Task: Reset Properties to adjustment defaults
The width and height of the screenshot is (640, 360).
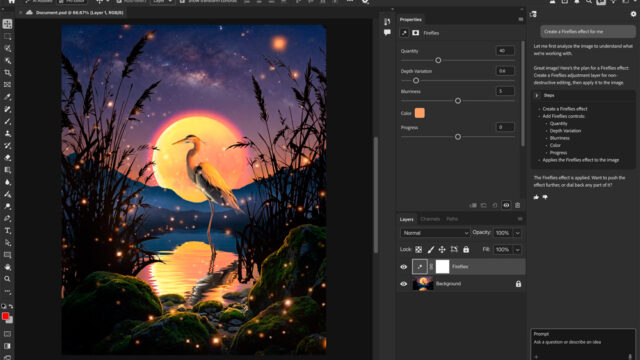Action: (495, 205)
